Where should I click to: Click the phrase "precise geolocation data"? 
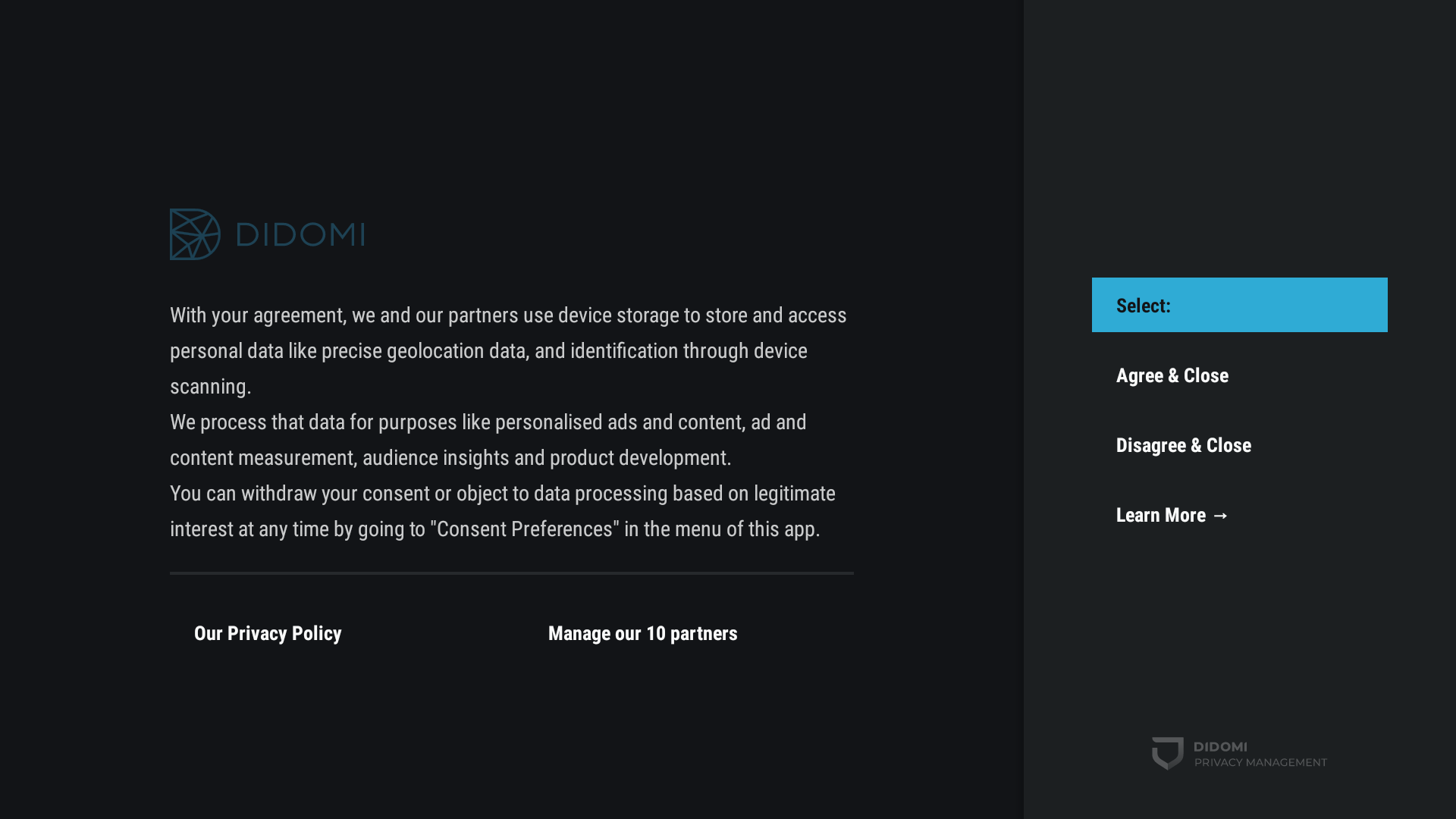pyautogui.click(x=423, y=351)
